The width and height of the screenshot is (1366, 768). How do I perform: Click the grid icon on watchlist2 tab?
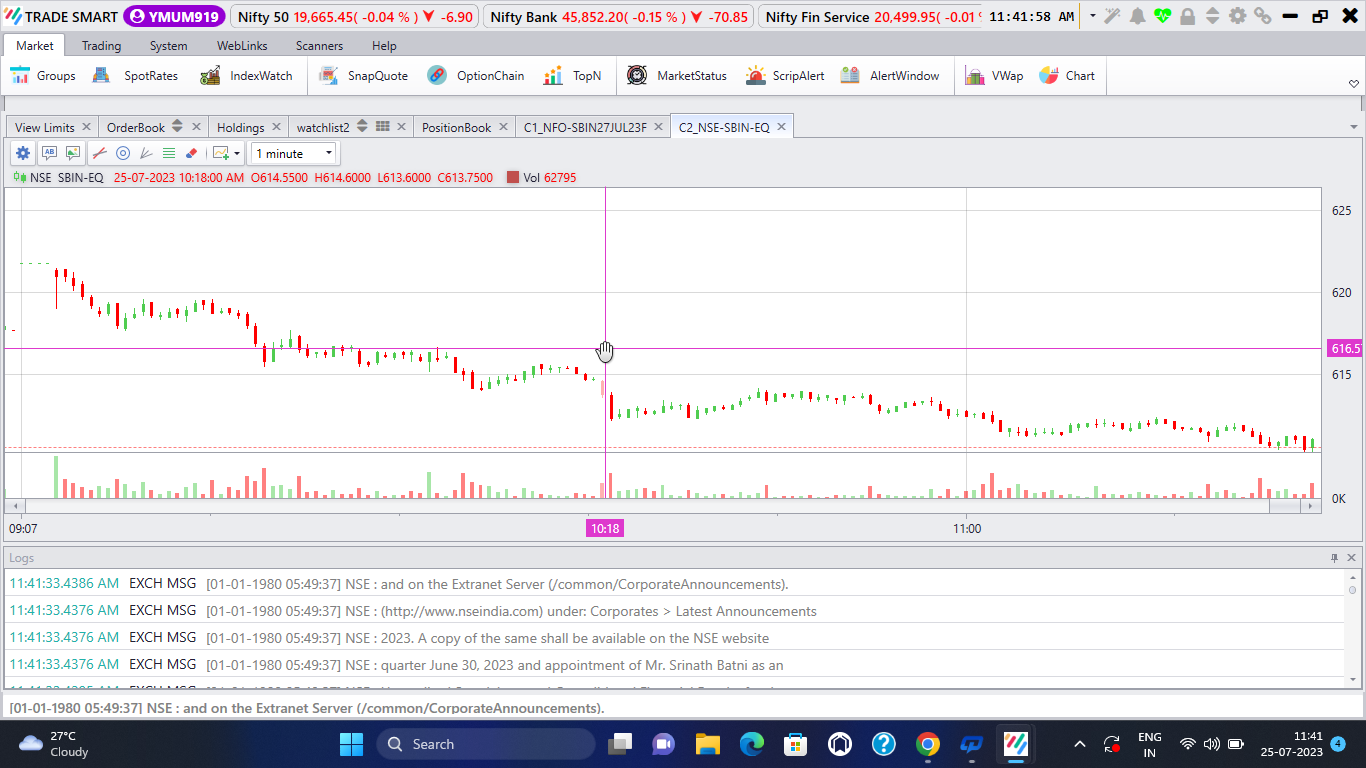[x=382, y=126]
